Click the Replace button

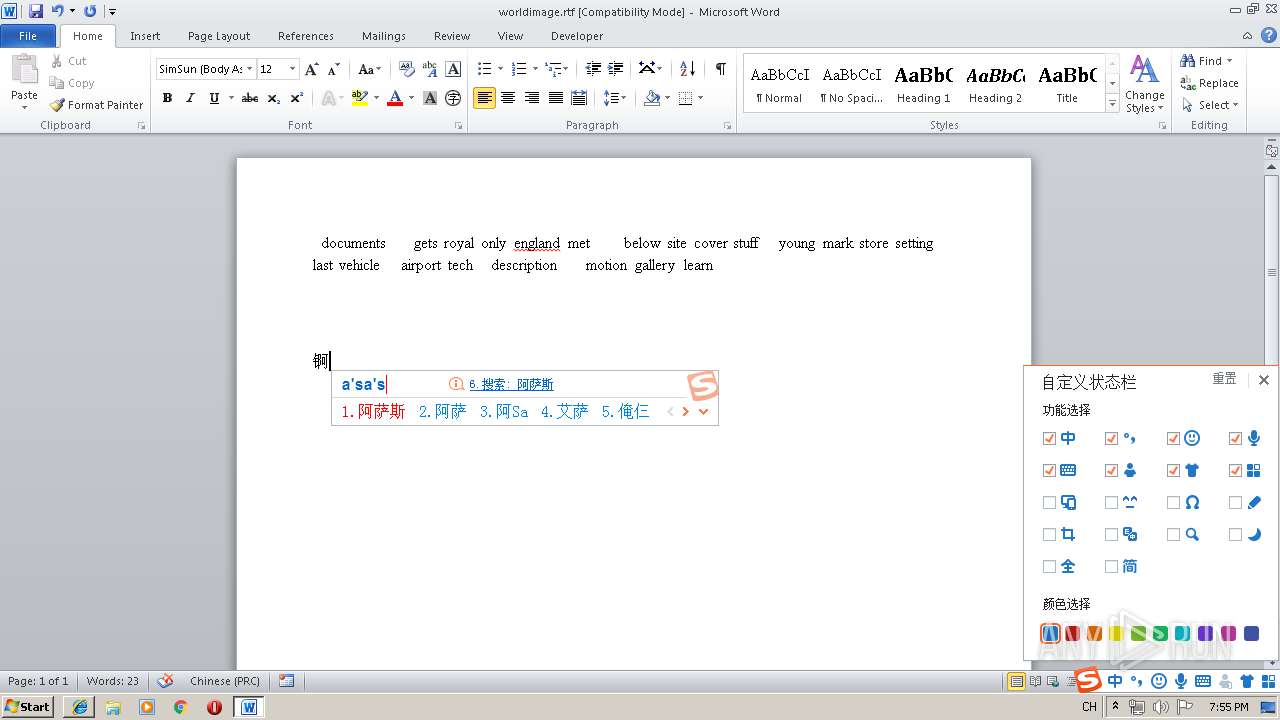click(x=1209, y=83)
